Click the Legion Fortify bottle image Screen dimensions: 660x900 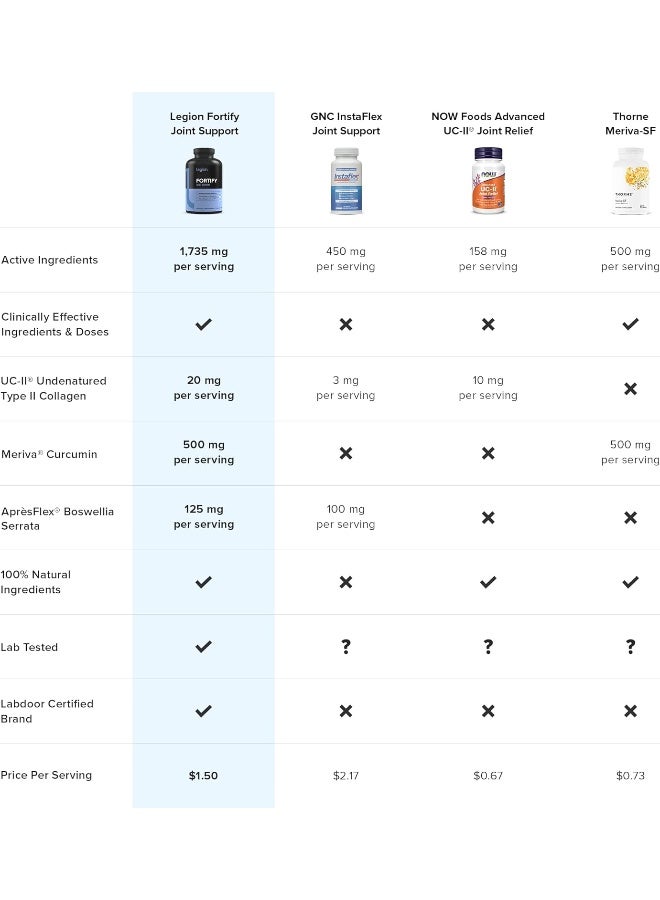point(204,181)
